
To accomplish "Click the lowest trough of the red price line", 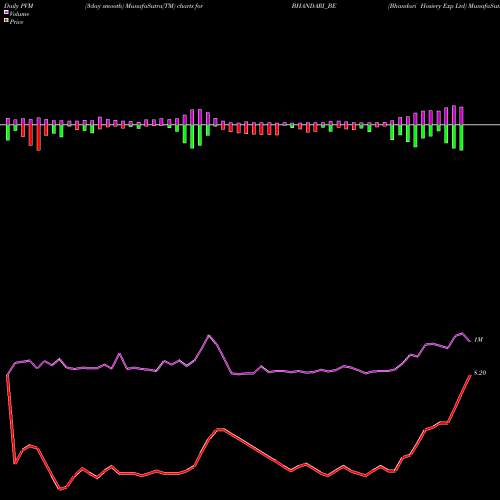I will (60, 489).
